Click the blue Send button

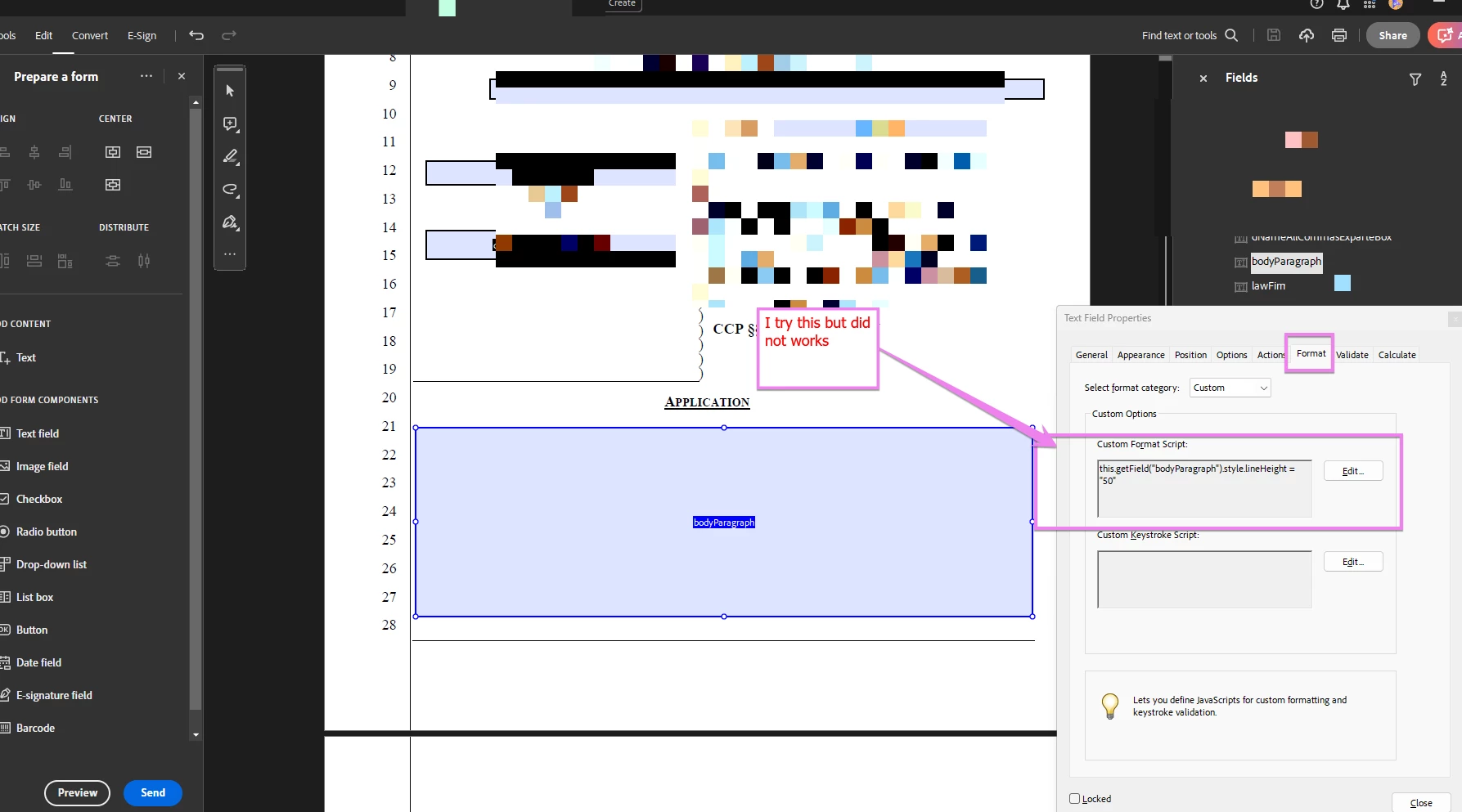pyautogui.click(x=153, y=792)
